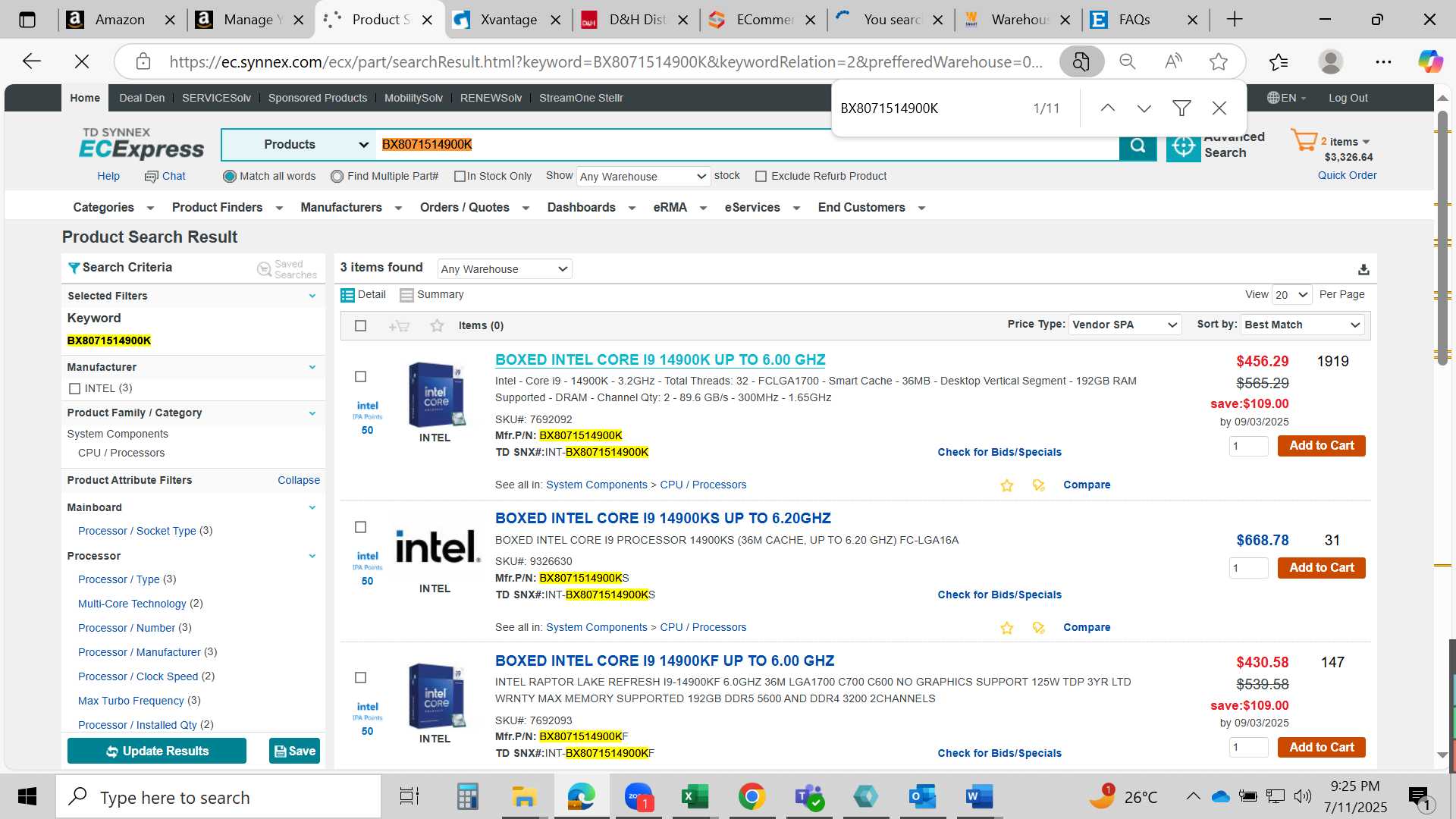1456x819 pixels.
Task: Add 14900KS to favorites with star icon
Action: pyautogui.click(x=1006, y=628)
